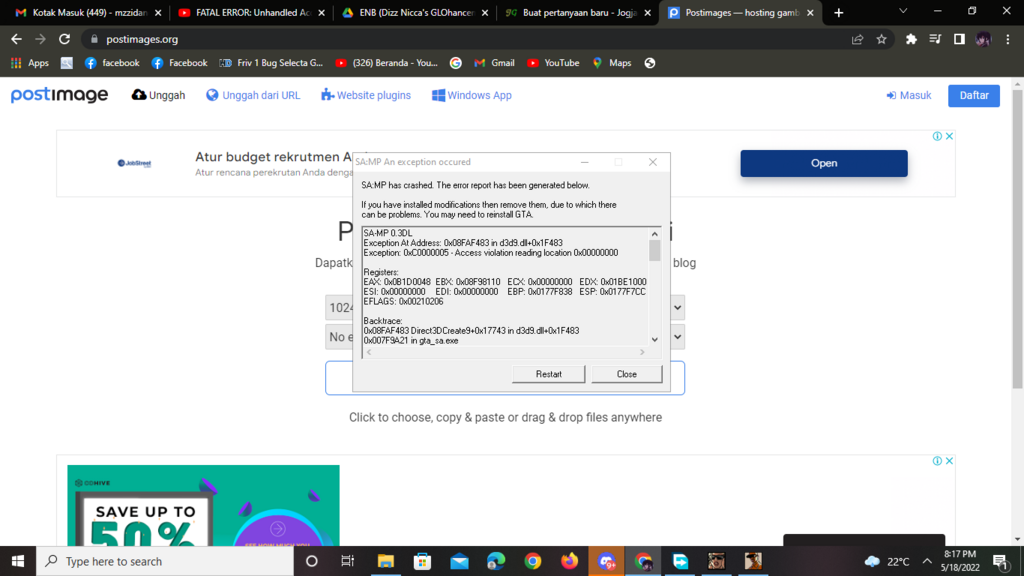
Task: Open the Chrome profile avatar
Action: click(x=984, y=39)
